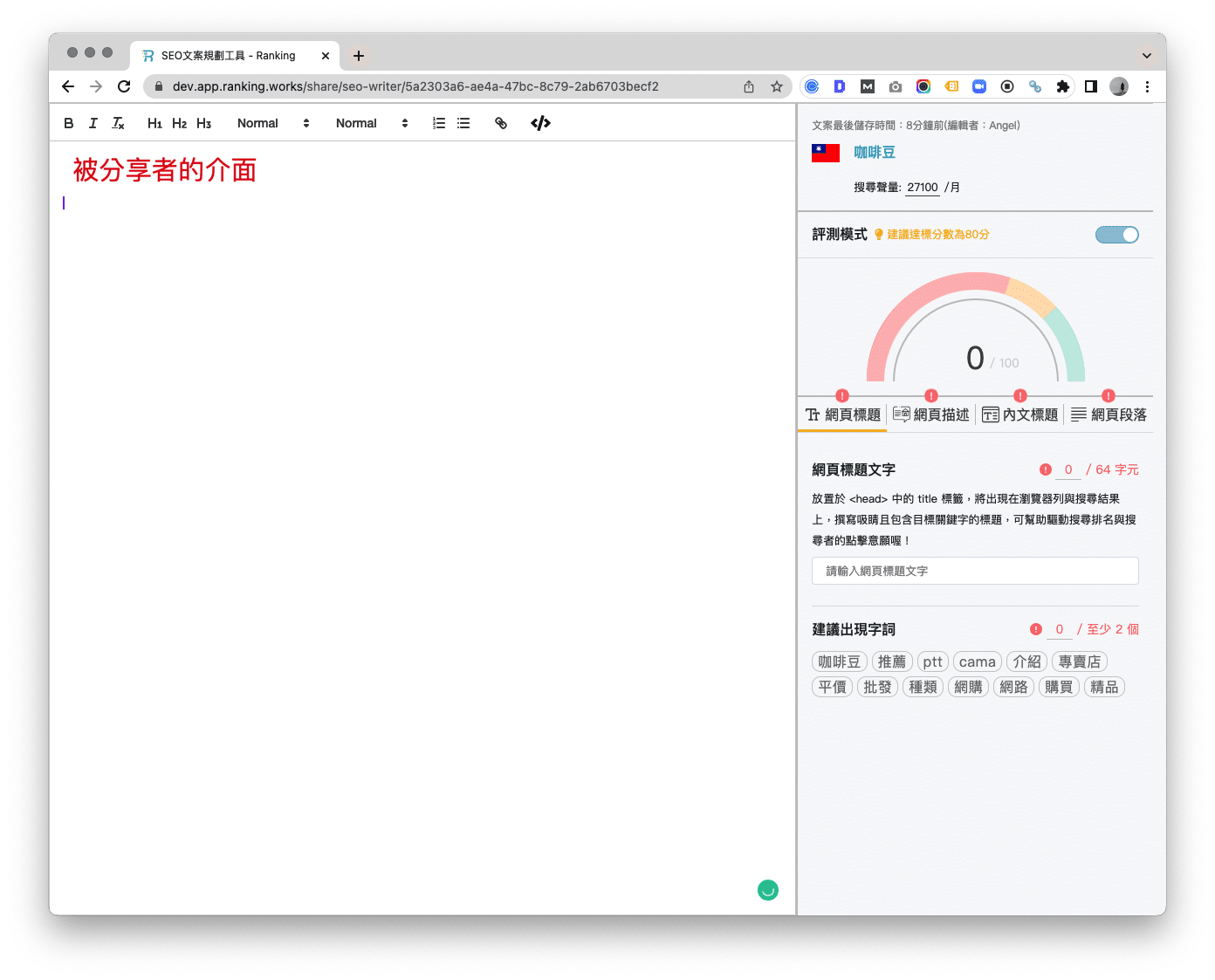Click the green Grammarly circle icon
This screenshot has width=1215, height=980.
pos(768,890)
